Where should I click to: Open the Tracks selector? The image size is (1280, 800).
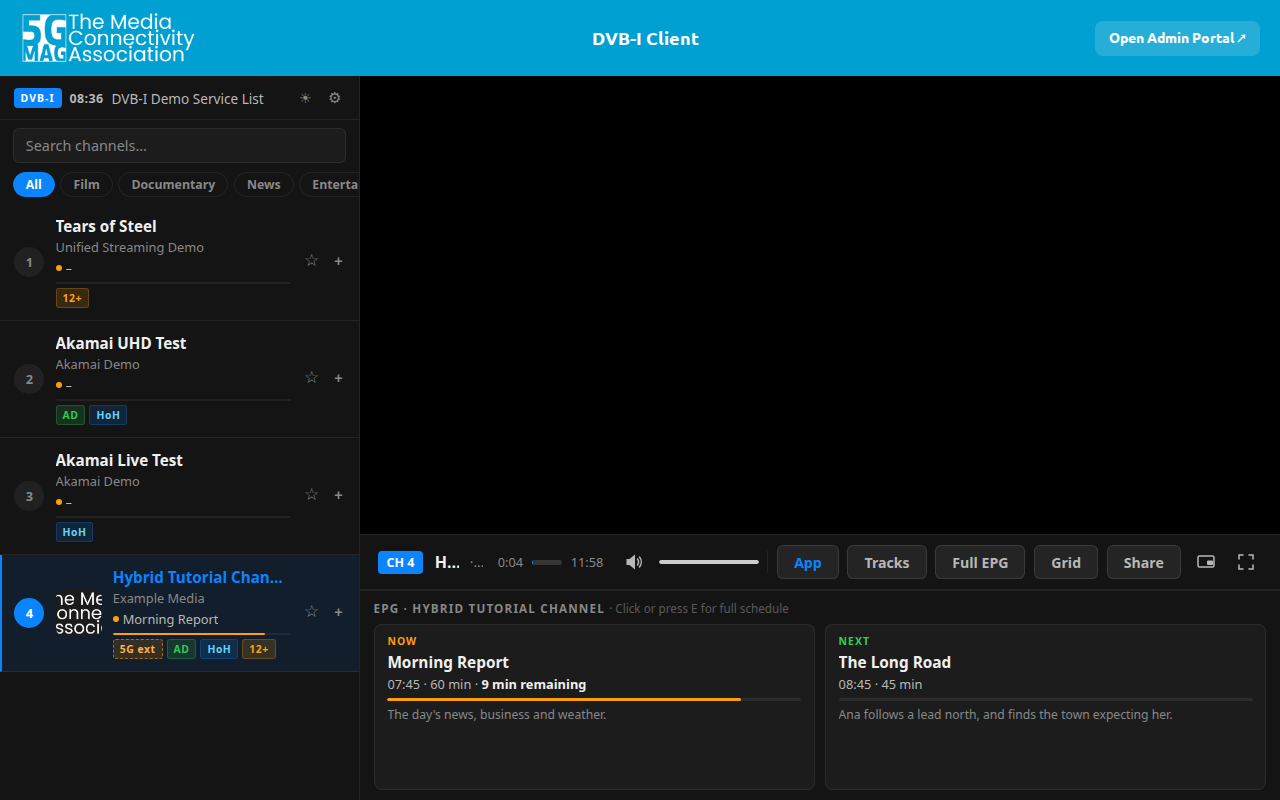pyautogui.click(x=887, y=562)
